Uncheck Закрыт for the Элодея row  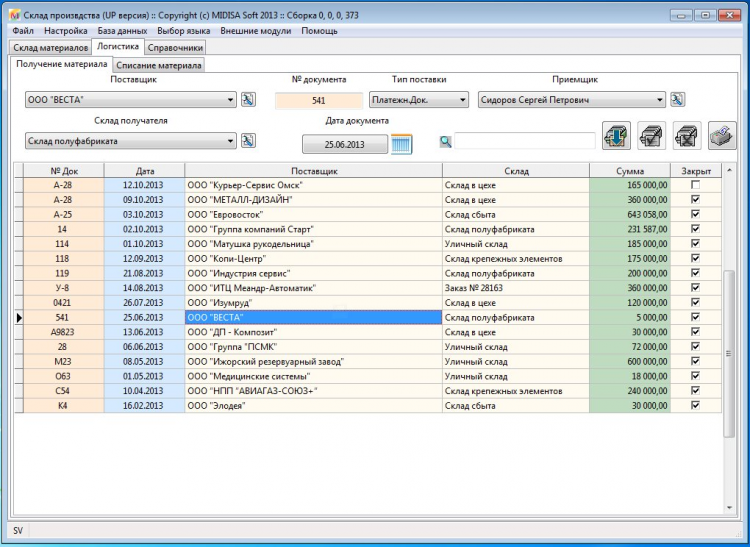coord(695,405)
